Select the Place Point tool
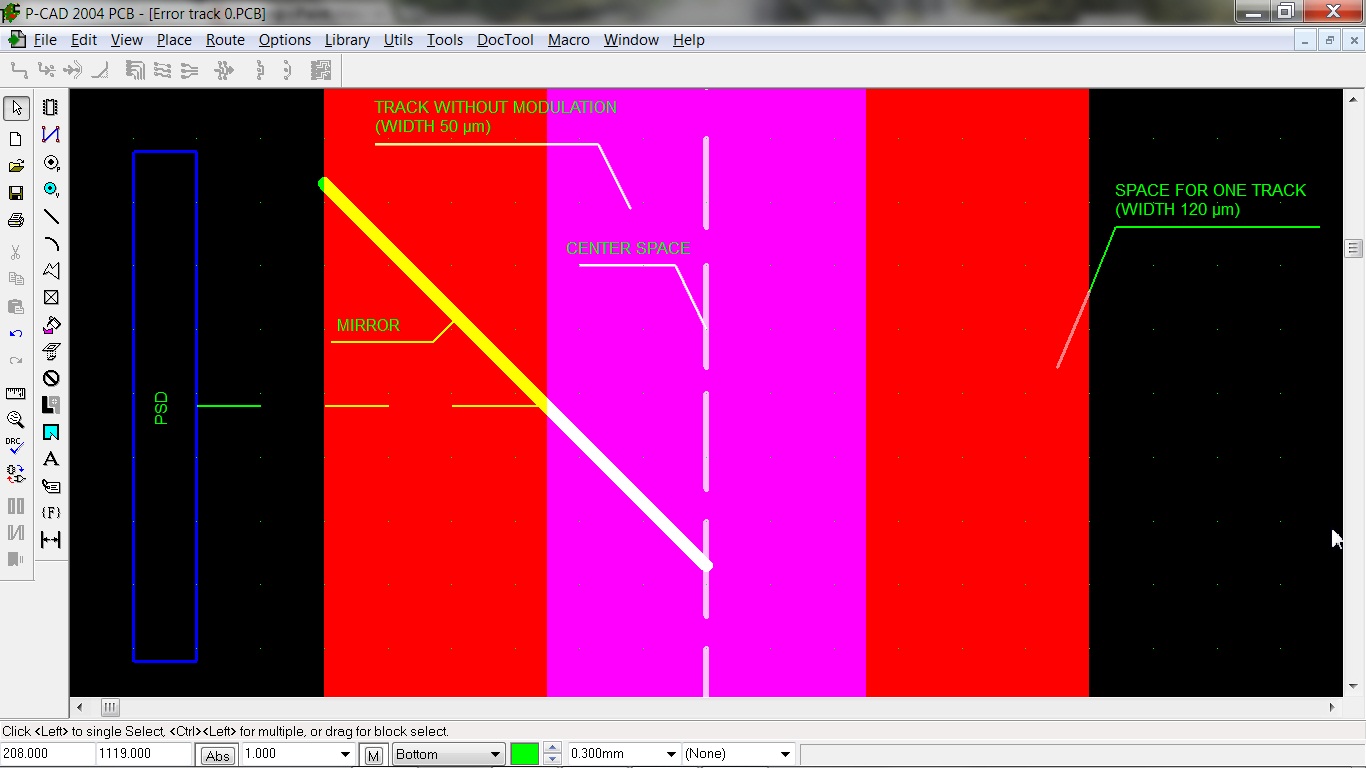Screen dimensions: 1366x768 pos(51,297)
